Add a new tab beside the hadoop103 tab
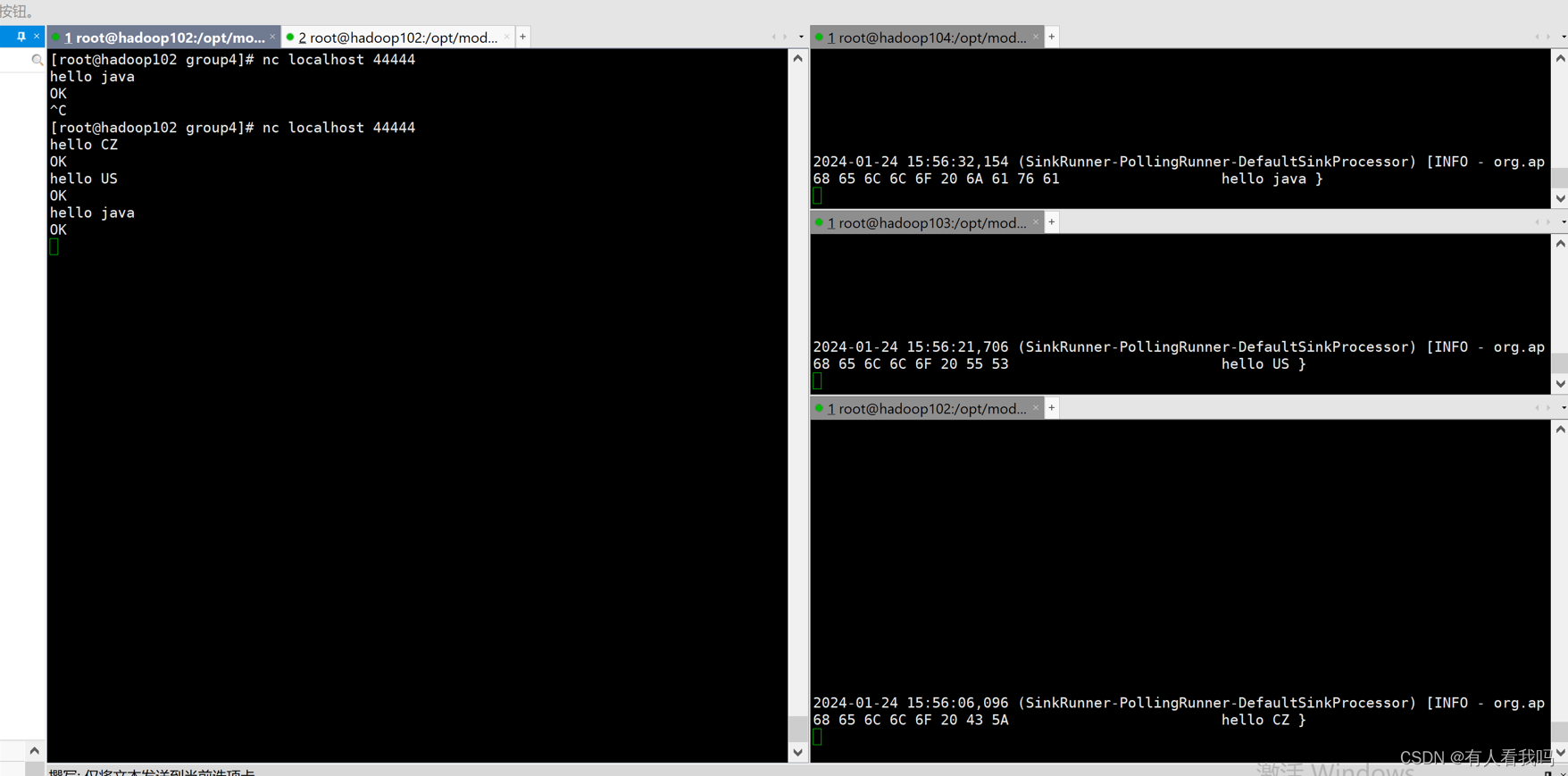Viewport: 1568px width, 776px height. [x=1052, y=221]
